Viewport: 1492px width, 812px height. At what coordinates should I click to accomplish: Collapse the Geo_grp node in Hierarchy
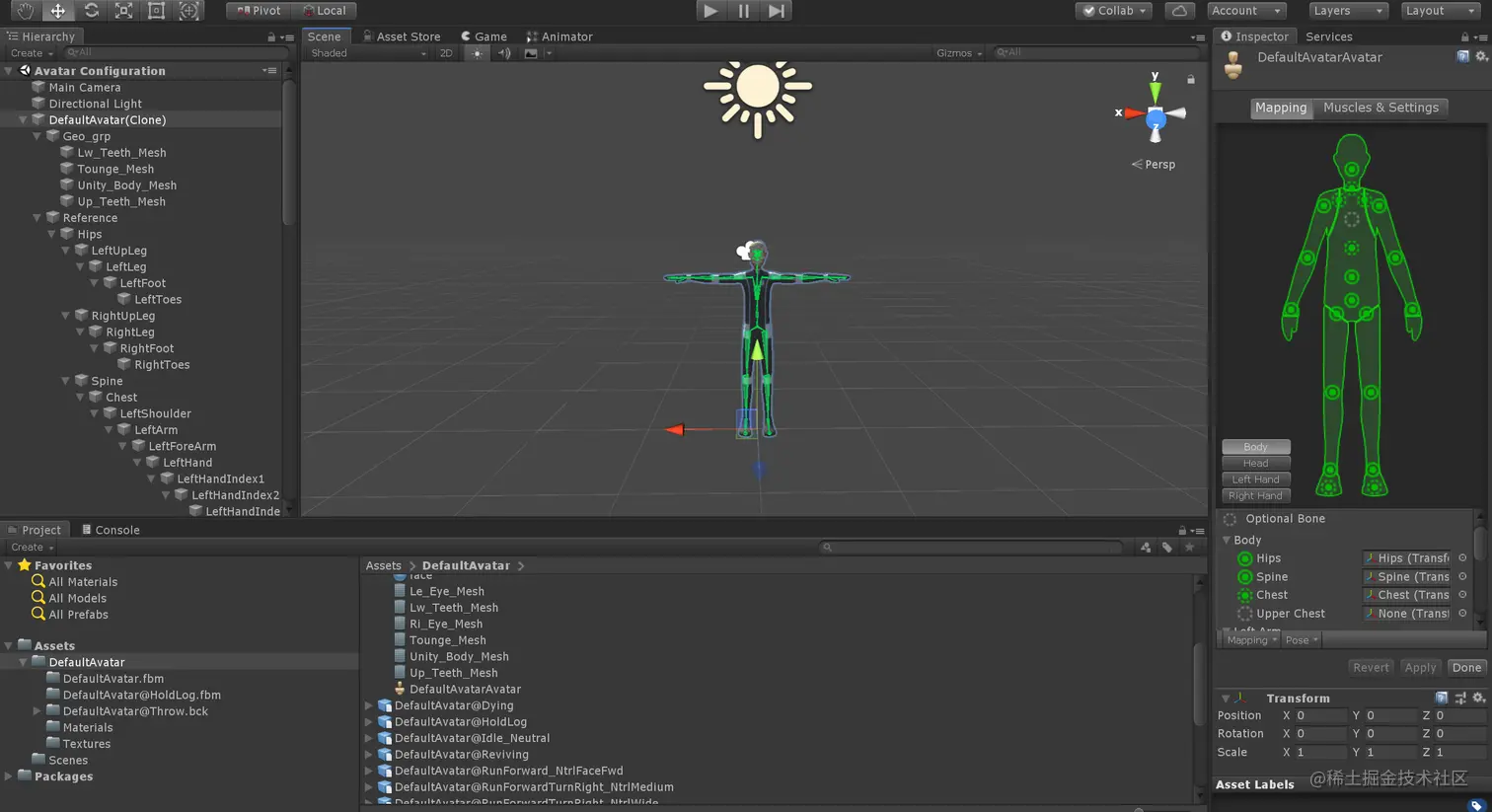(x=37, y=136)
